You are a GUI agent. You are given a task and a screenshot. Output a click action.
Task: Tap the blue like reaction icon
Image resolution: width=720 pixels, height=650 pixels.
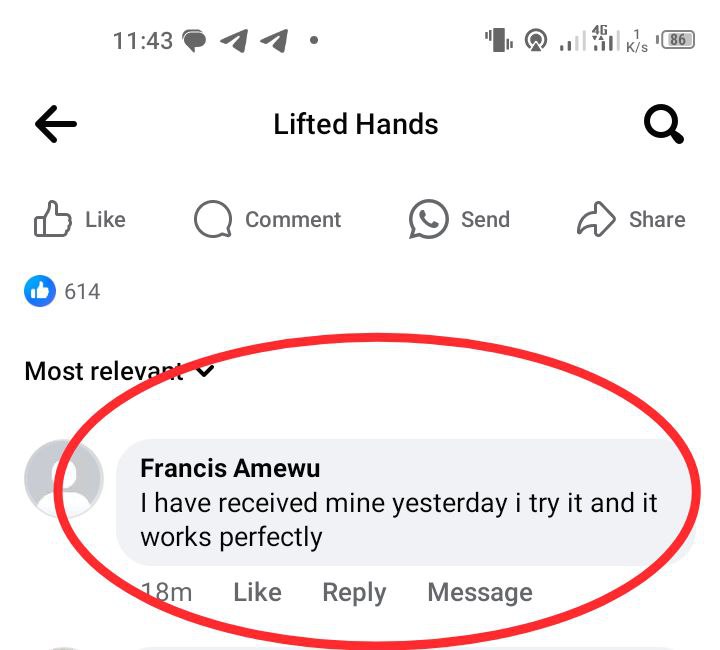click(x=40, y=291)
